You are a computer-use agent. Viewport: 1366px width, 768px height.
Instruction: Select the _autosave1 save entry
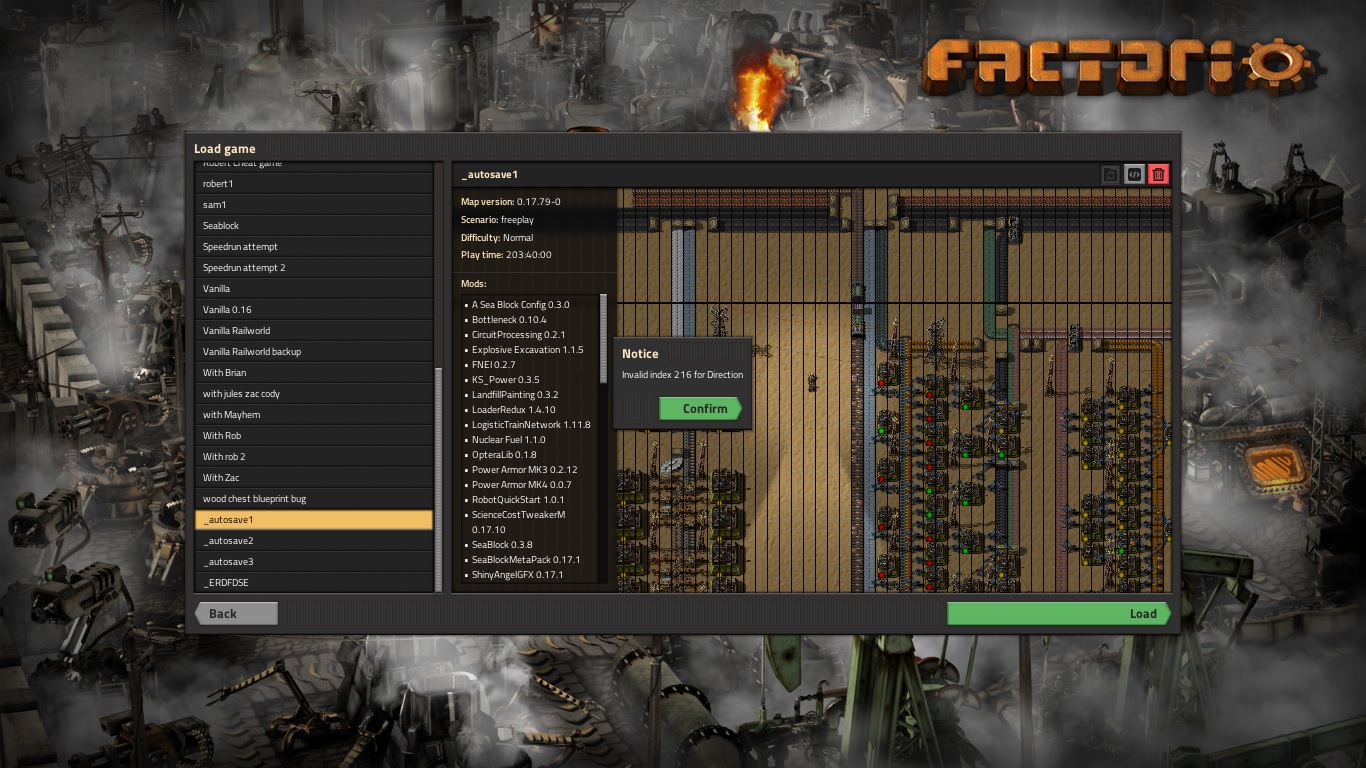point(314,520)
